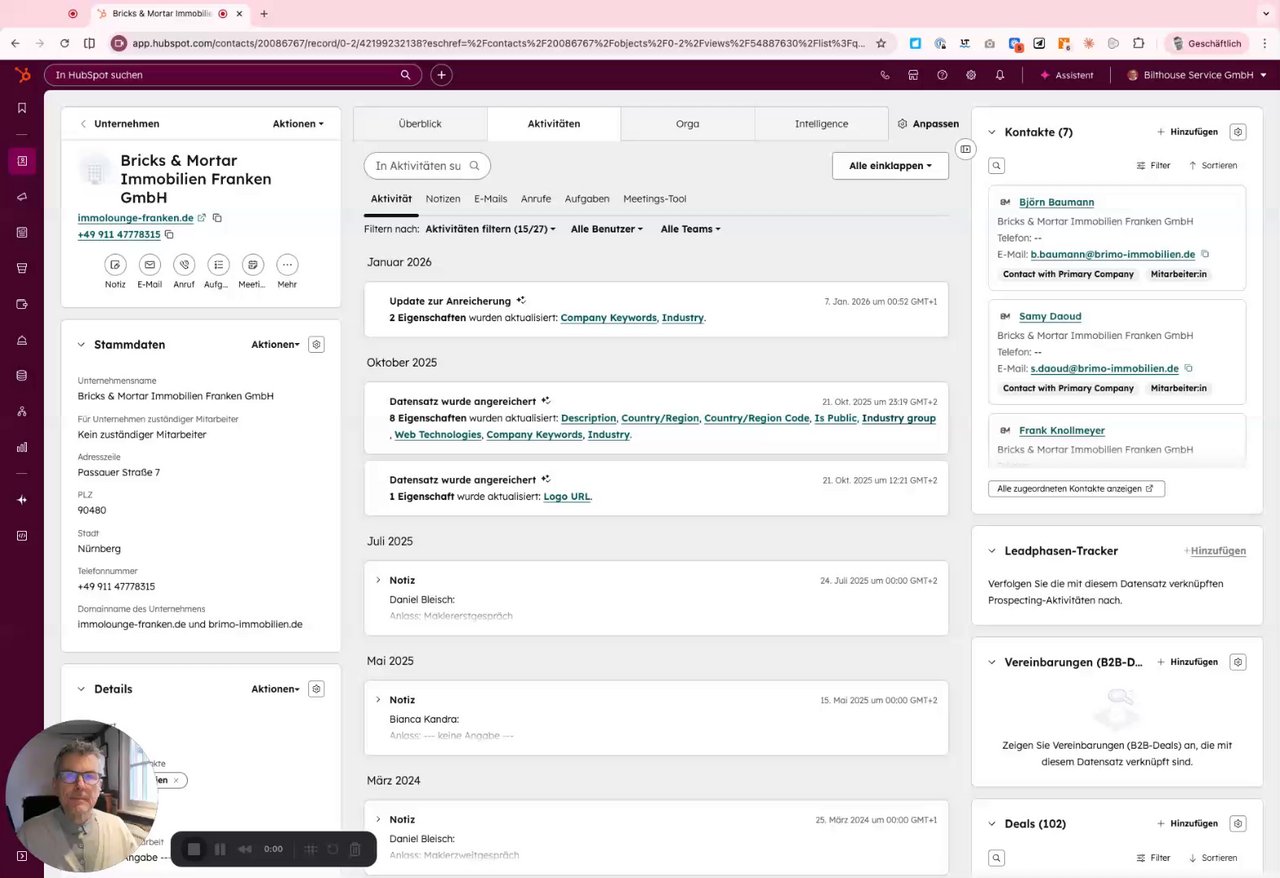Select the Notizen activity sub-tab
This screenshot has height=878, width=1280.
[x=443, y=199]
